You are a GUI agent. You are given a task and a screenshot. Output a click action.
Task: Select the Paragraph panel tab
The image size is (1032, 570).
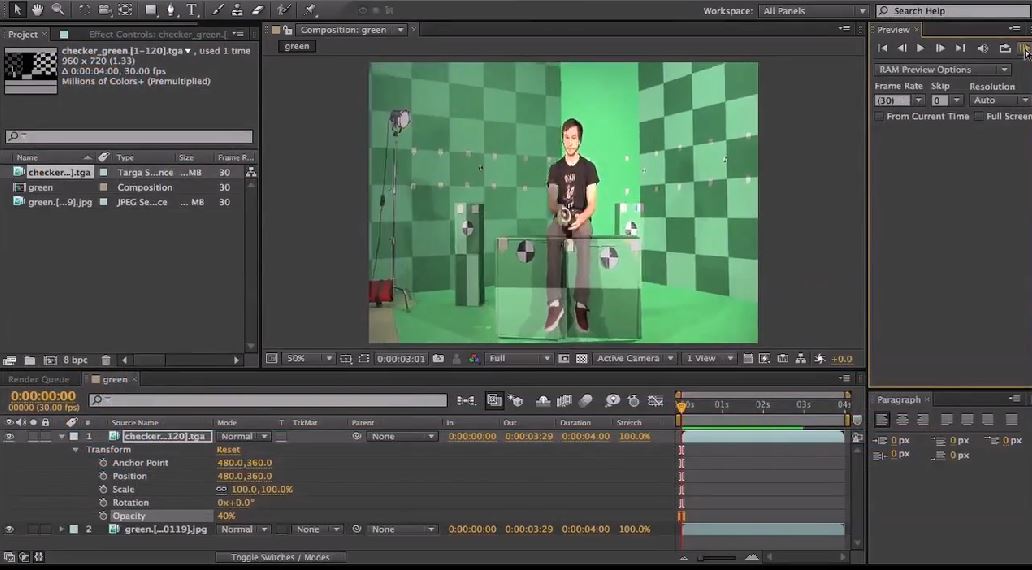click(898, 400)
